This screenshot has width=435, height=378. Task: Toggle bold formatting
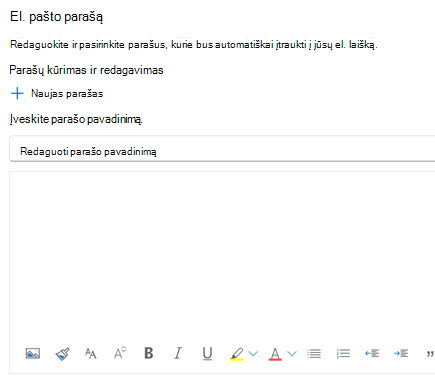click(x=149, y=353)
